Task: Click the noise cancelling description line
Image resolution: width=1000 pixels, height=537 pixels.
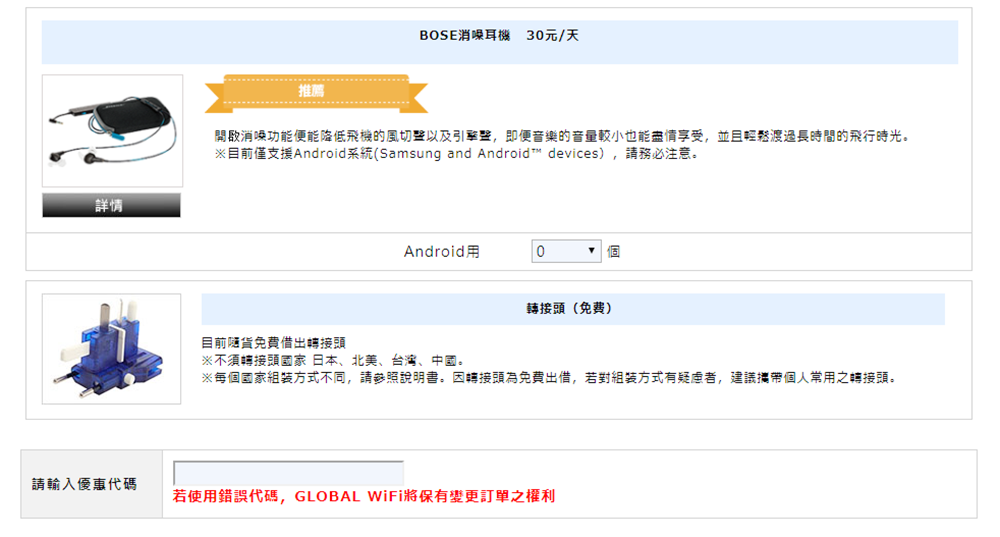Action: click(x=563, y=136)
